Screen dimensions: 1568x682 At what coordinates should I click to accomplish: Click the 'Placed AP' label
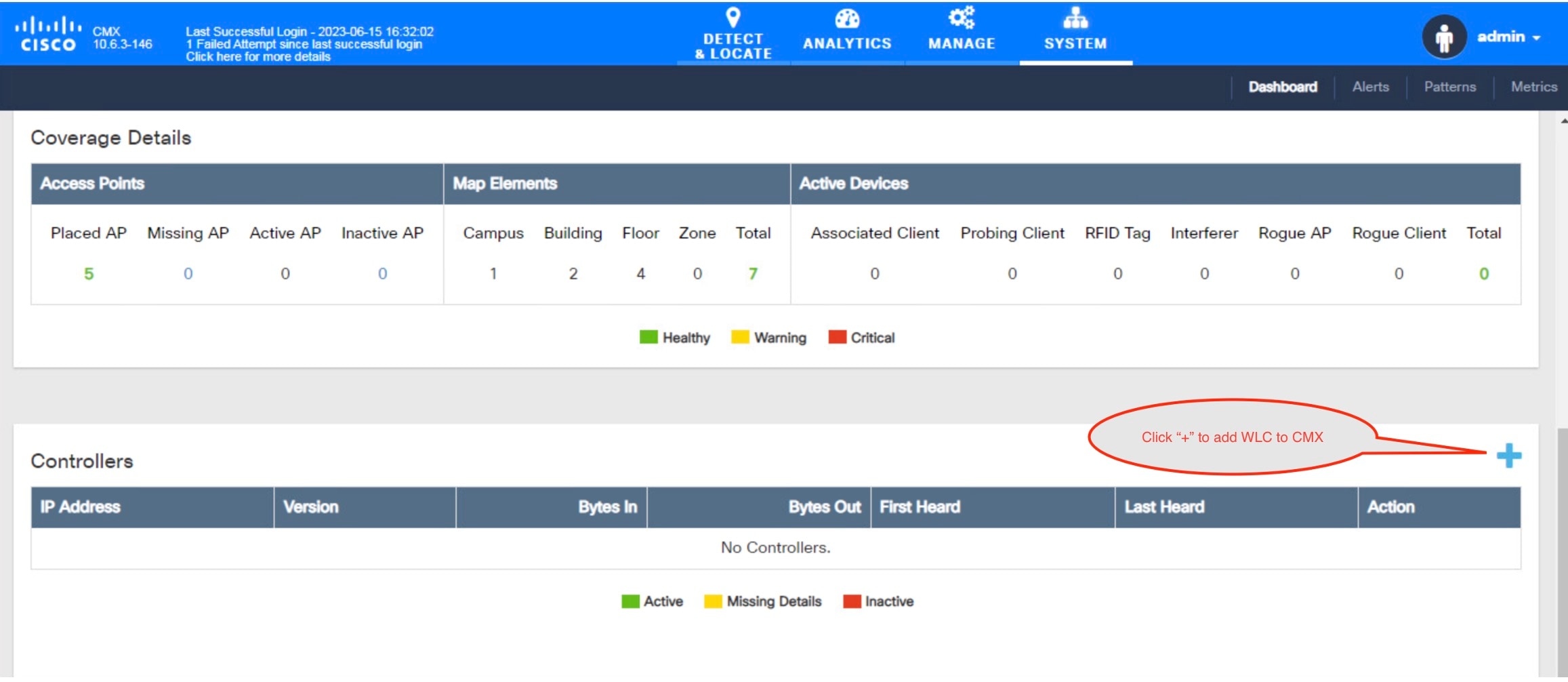click(x=89, y=233)
